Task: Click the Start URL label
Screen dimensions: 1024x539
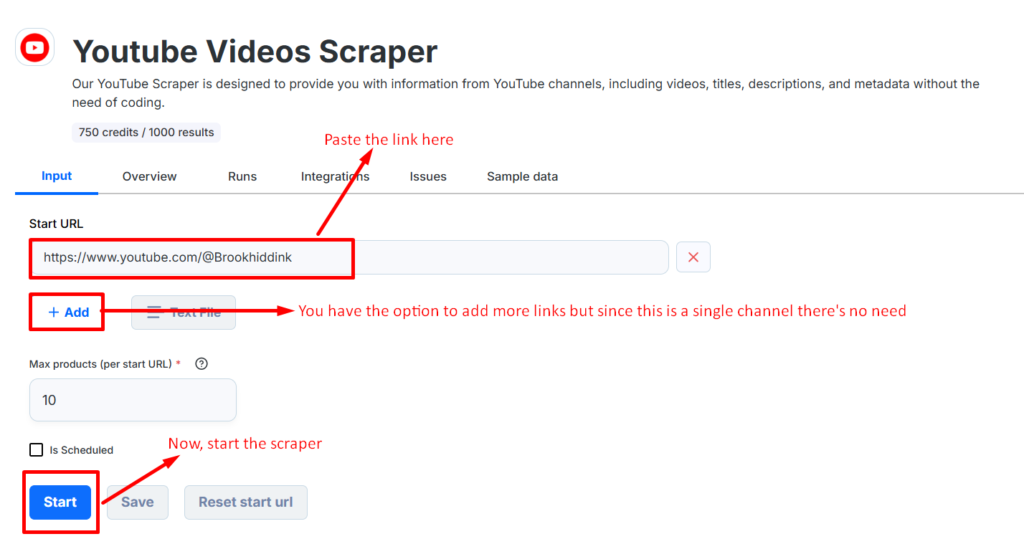Action: pos(56,223)
